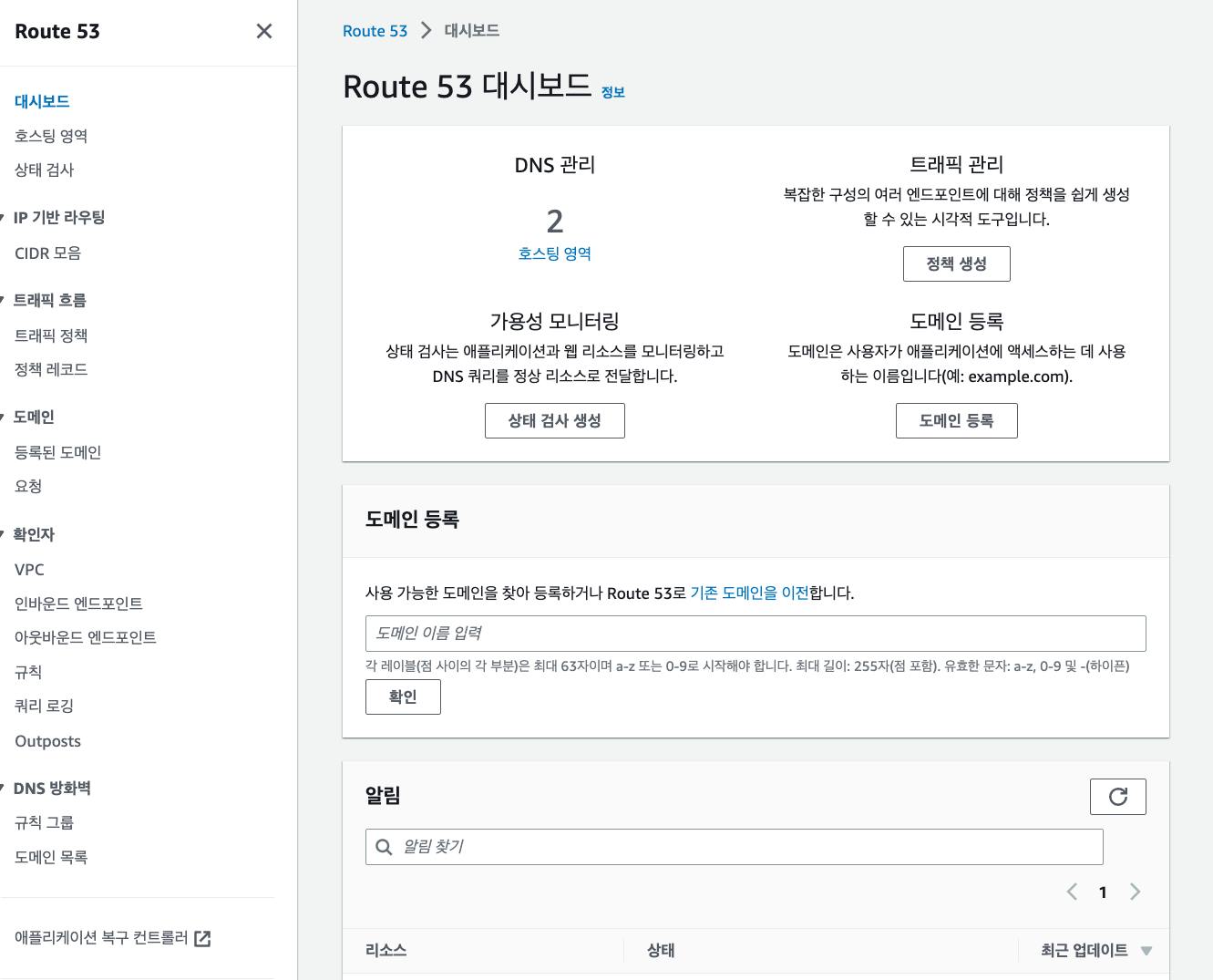
Task: Click the external link icon beside 애플리케이션 복구 컨트롤러
Action: (203, 938)
